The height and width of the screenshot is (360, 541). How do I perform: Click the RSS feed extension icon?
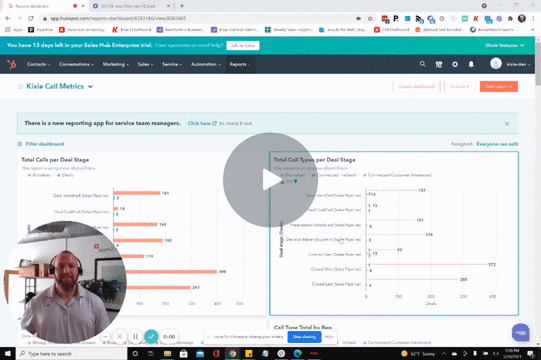(x=419, y=18)
